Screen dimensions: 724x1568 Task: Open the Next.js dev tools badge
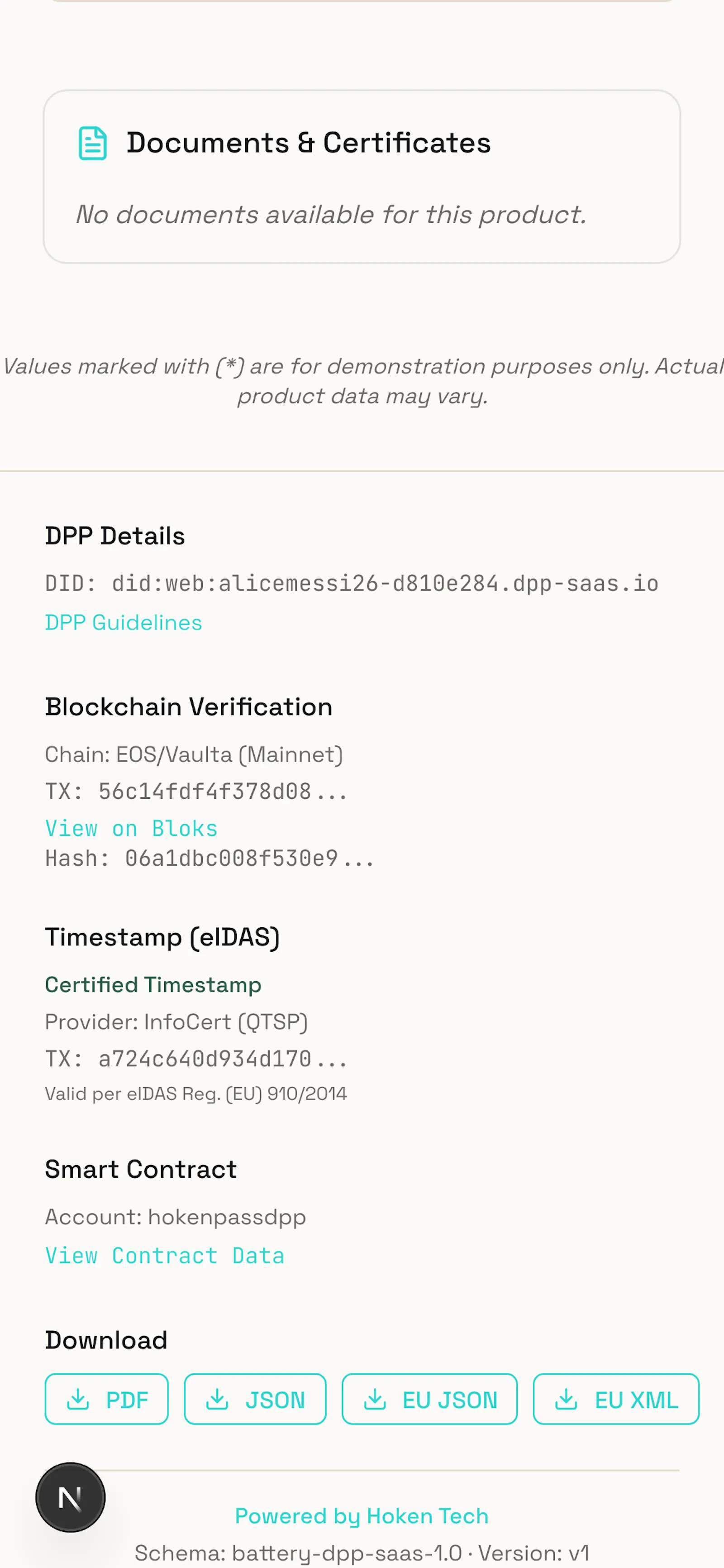pos(71,1497)
